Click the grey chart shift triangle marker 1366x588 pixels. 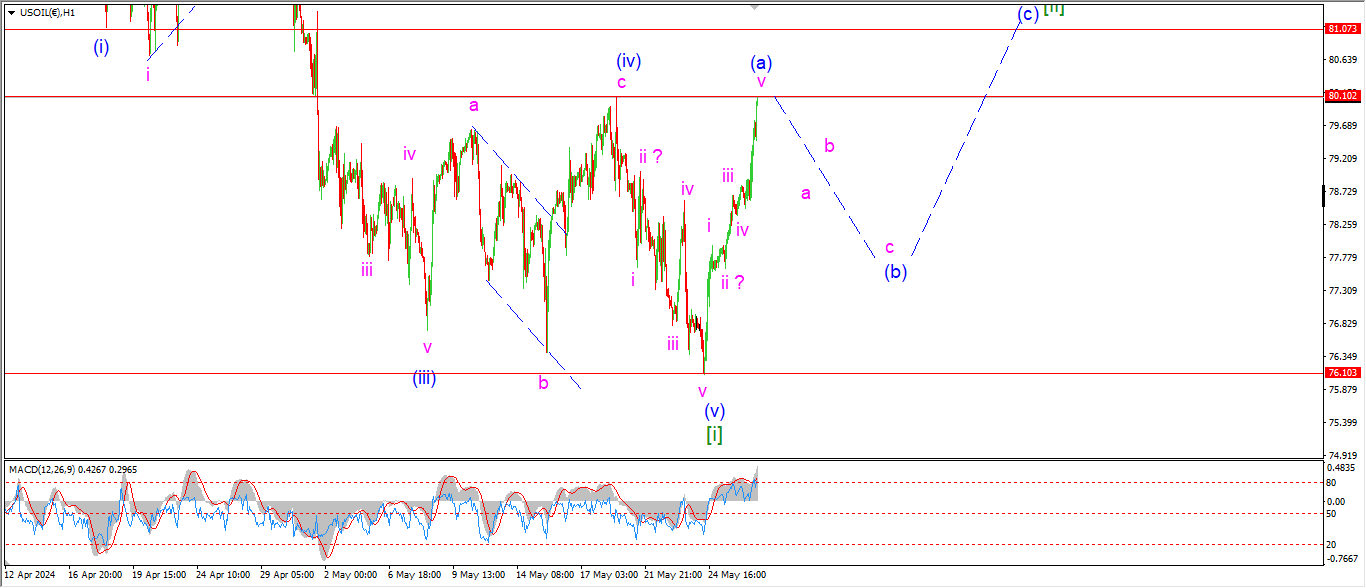[x=755, y=7]
